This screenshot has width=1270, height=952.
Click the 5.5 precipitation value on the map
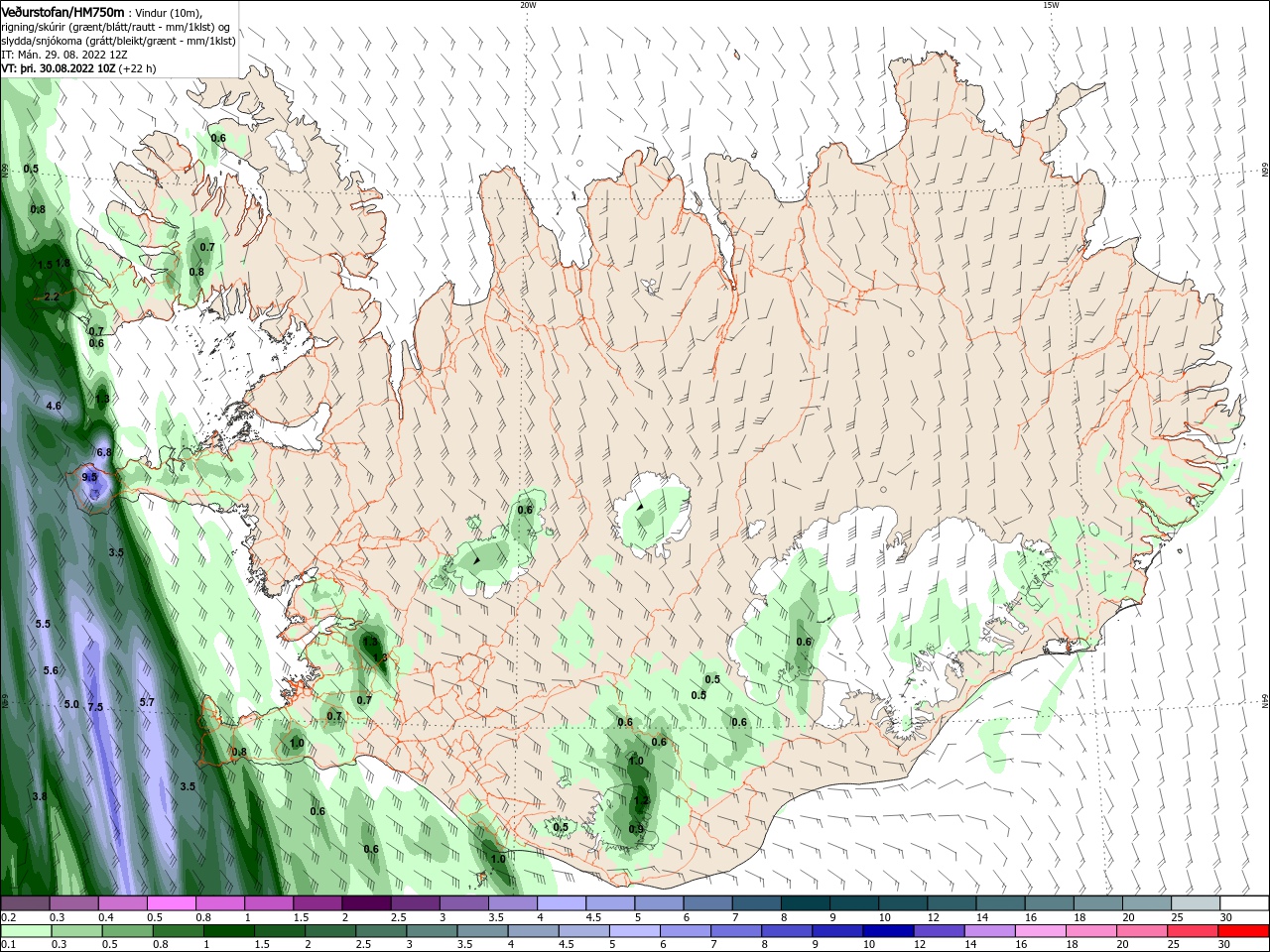click(43, 624)
